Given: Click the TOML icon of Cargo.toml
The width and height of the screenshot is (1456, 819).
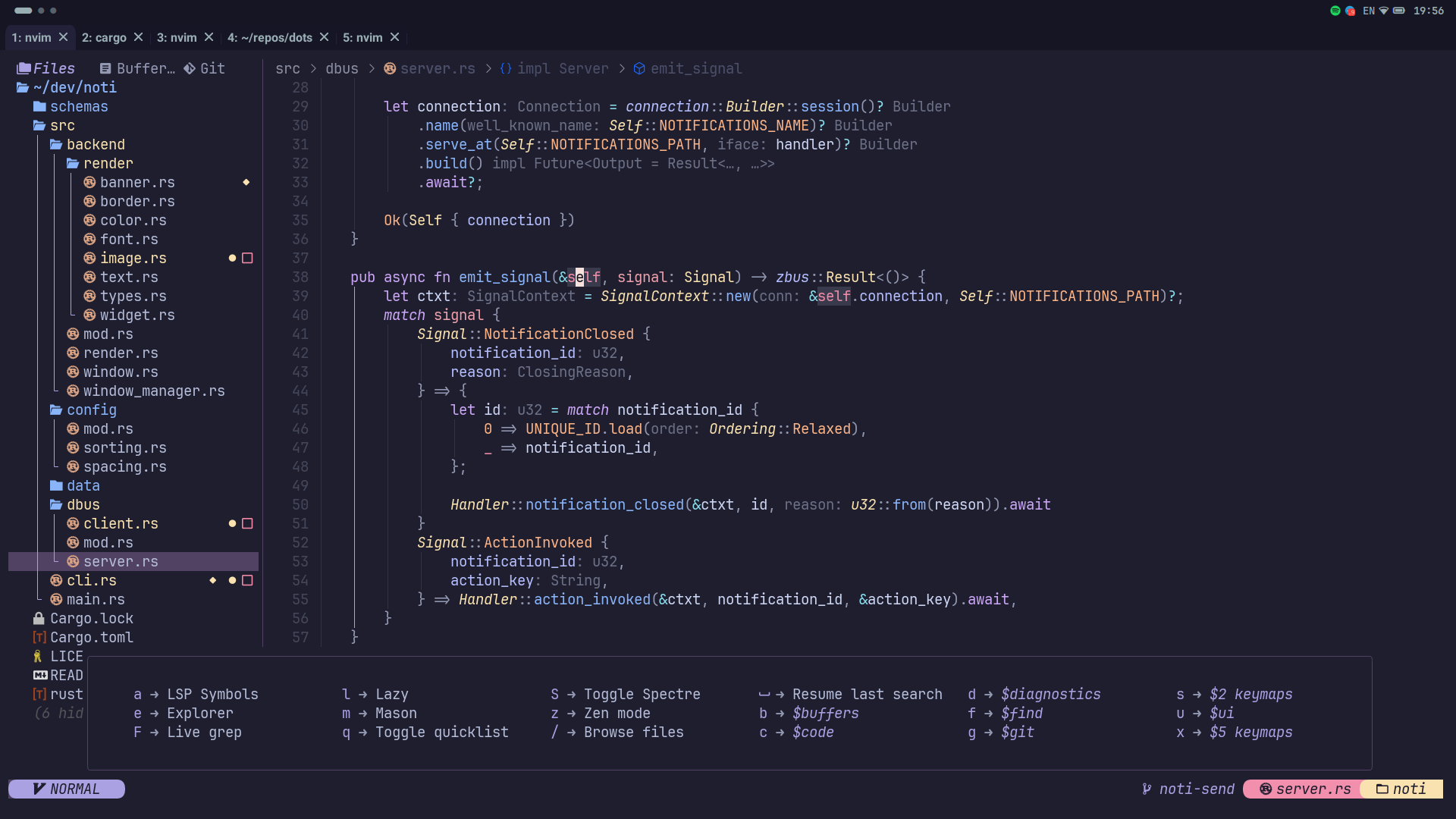Looking at the screenshot, I should point(39,637).
